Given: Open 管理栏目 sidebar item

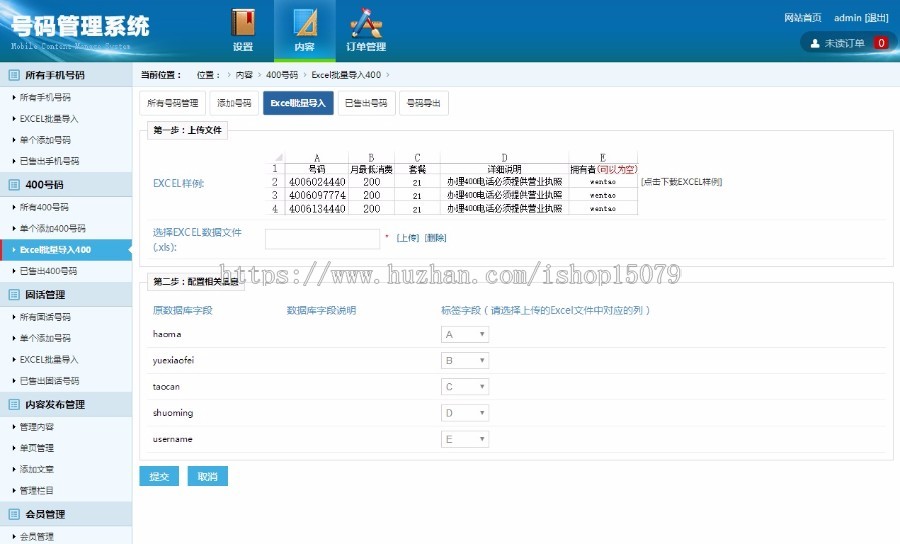Looking at the screenshot, I should click(x=37, y=491).
